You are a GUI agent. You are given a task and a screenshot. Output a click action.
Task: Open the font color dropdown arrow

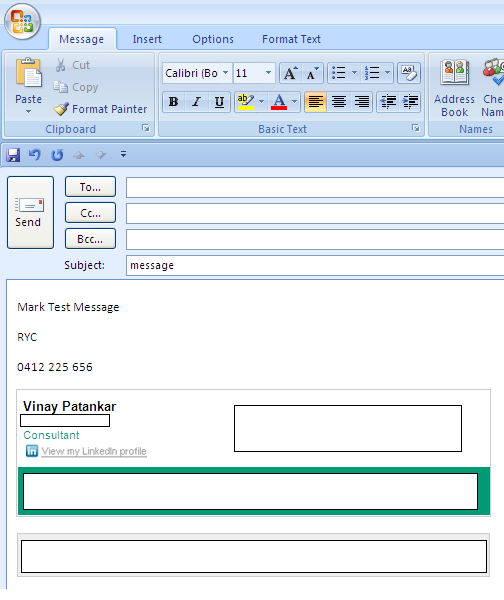pyautogui.click(x=294, y=102)
